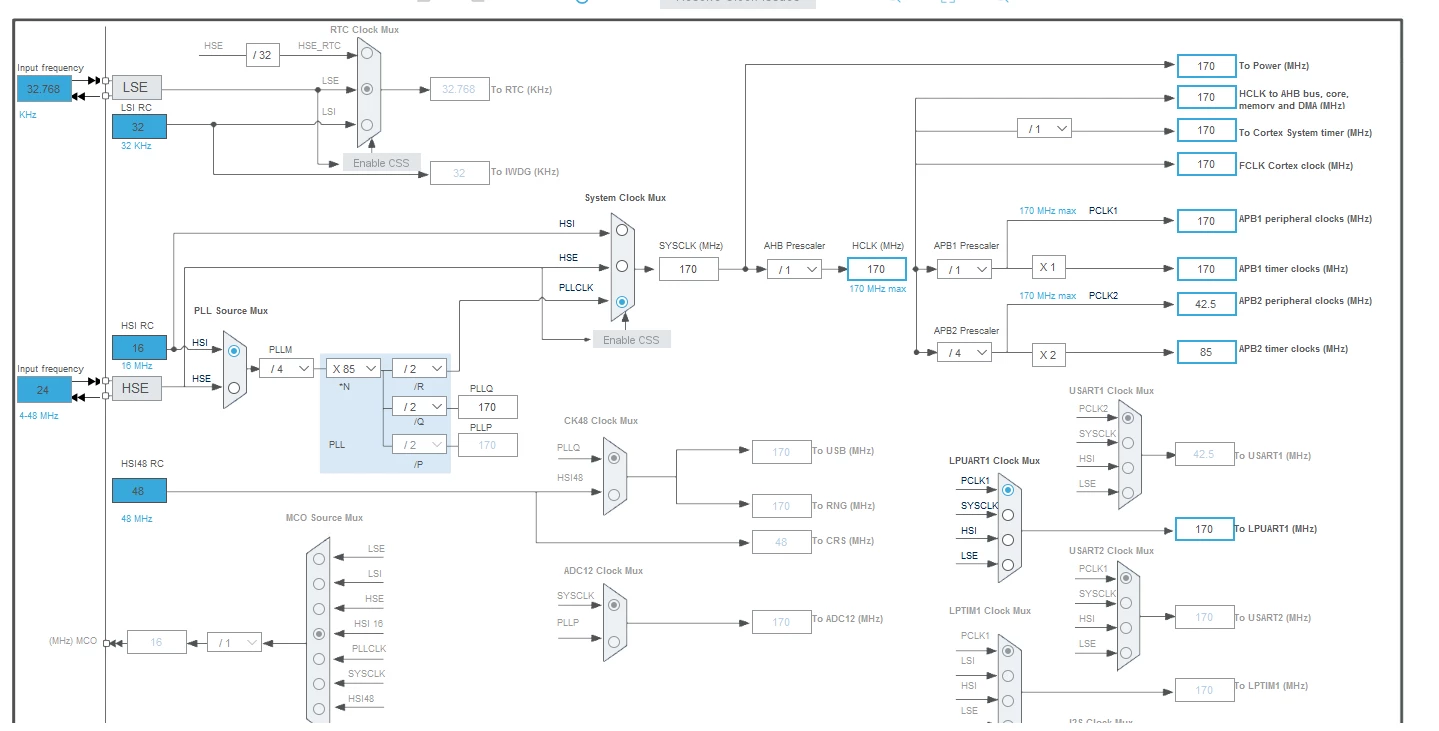The height and width of the screenshot is (731, 1439).
Task: Select LSI in LPTIM1 Clock Mux
Action: coord(1008,676)
